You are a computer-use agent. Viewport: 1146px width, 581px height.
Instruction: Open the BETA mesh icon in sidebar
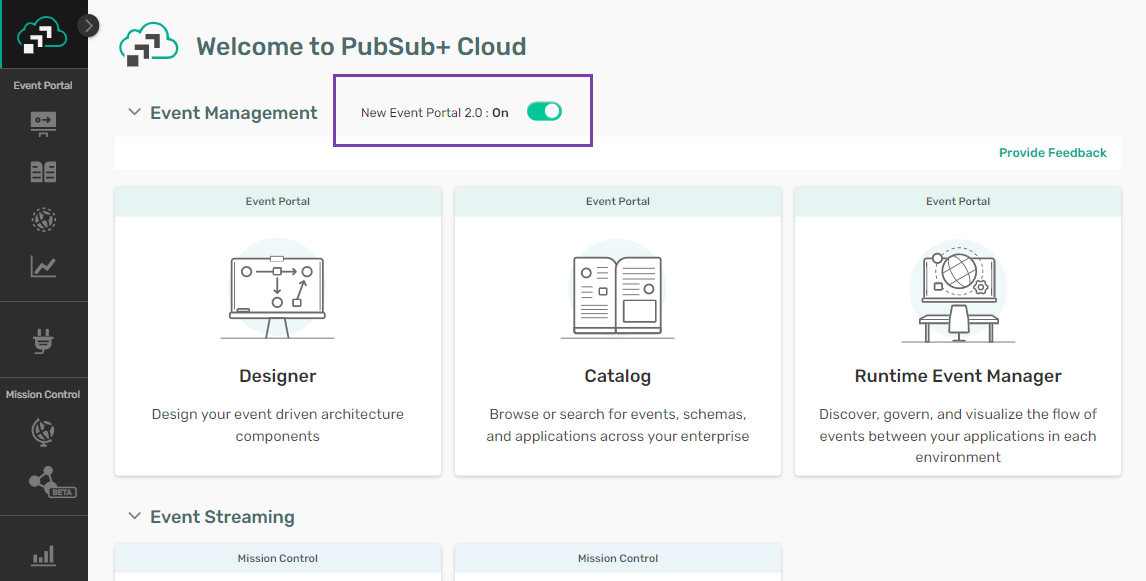(x=51, y=482)
